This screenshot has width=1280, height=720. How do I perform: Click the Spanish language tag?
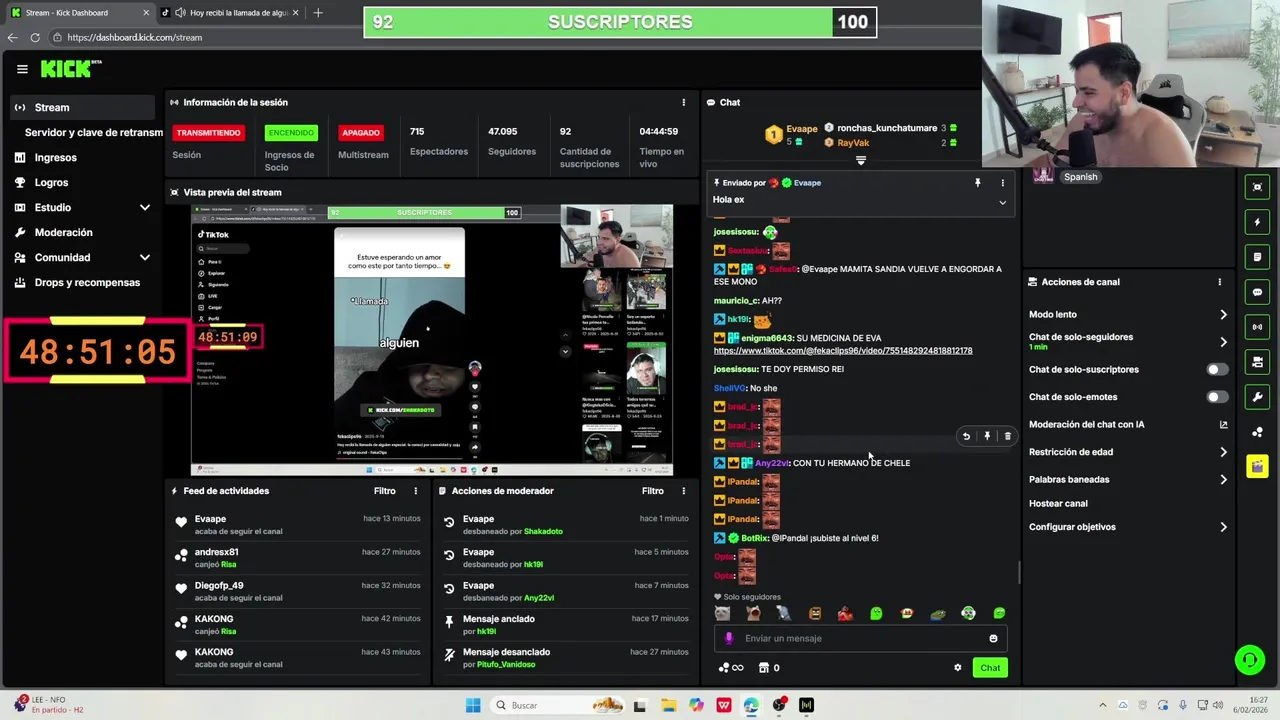click(x=1081, y=177)
